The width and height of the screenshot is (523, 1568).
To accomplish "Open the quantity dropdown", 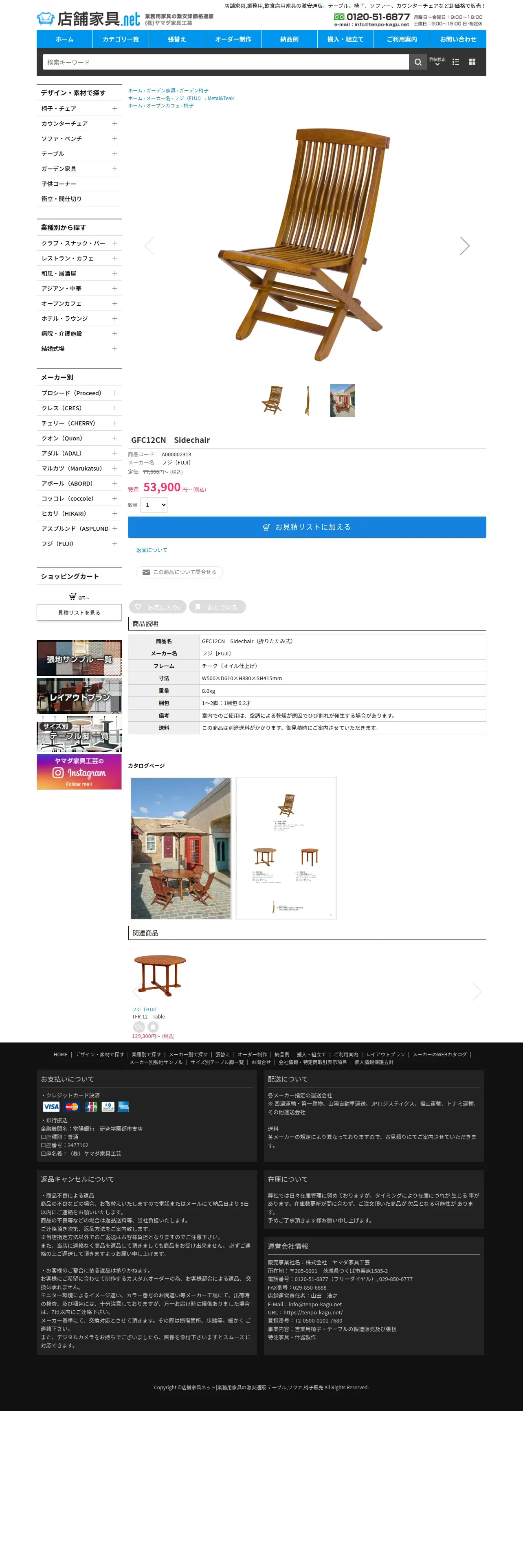I will point(154,505).
